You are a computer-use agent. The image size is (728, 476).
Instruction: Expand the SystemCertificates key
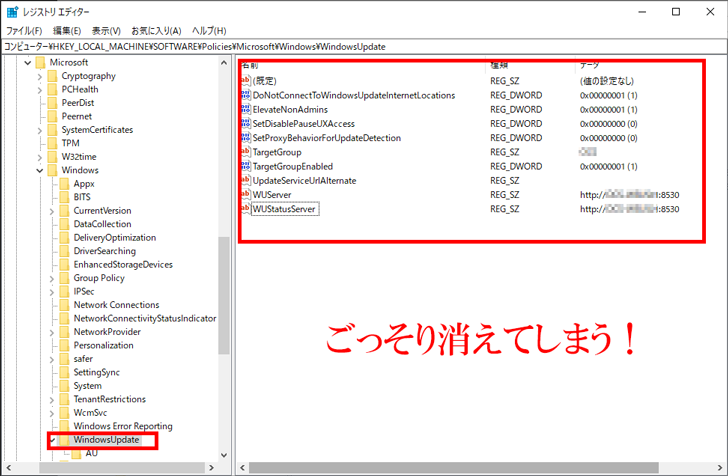tap(40, 130)
